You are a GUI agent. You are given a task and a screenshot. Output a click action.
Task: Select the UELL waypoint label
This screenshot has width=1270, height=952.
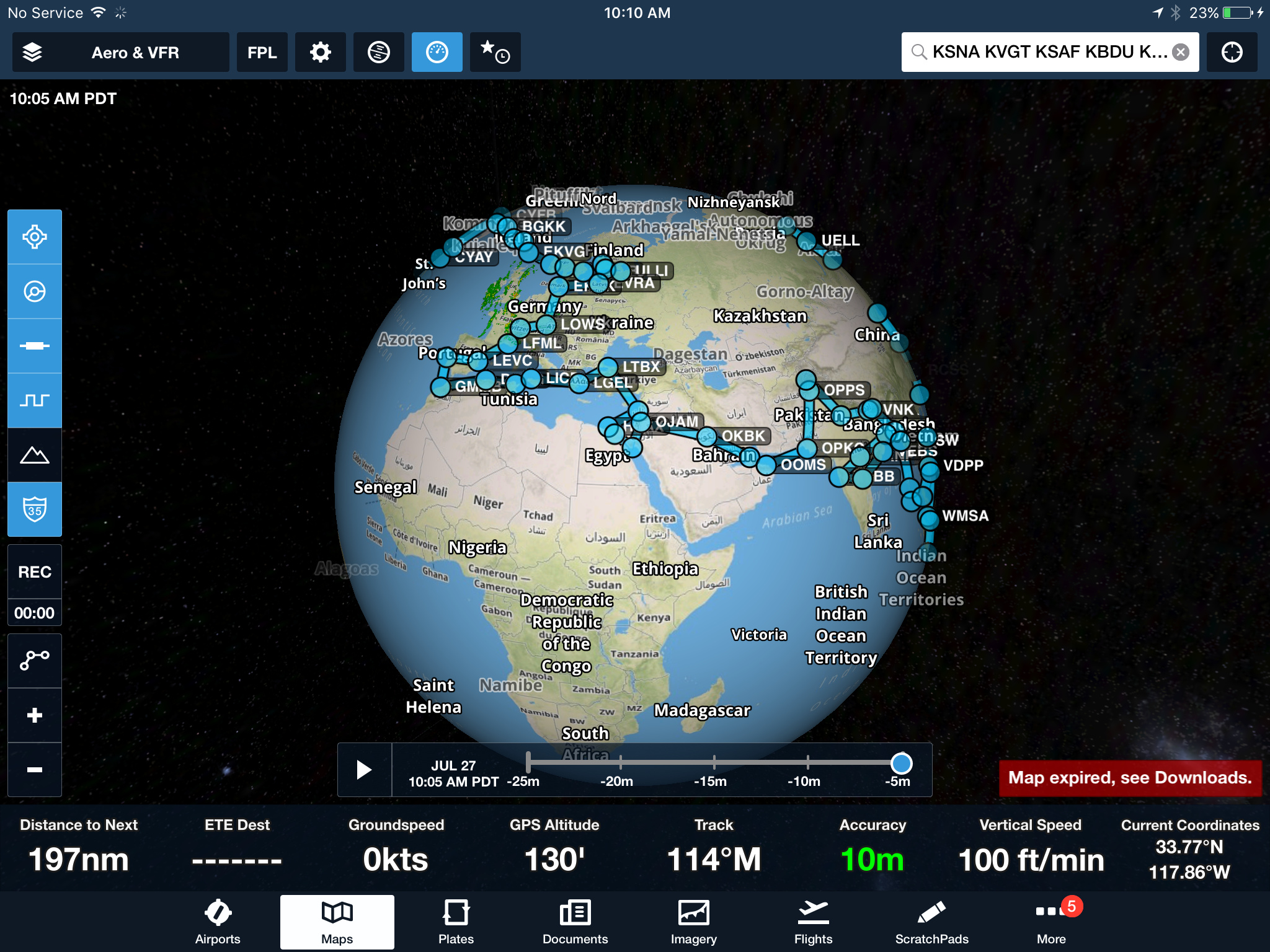tap(840, 240)
